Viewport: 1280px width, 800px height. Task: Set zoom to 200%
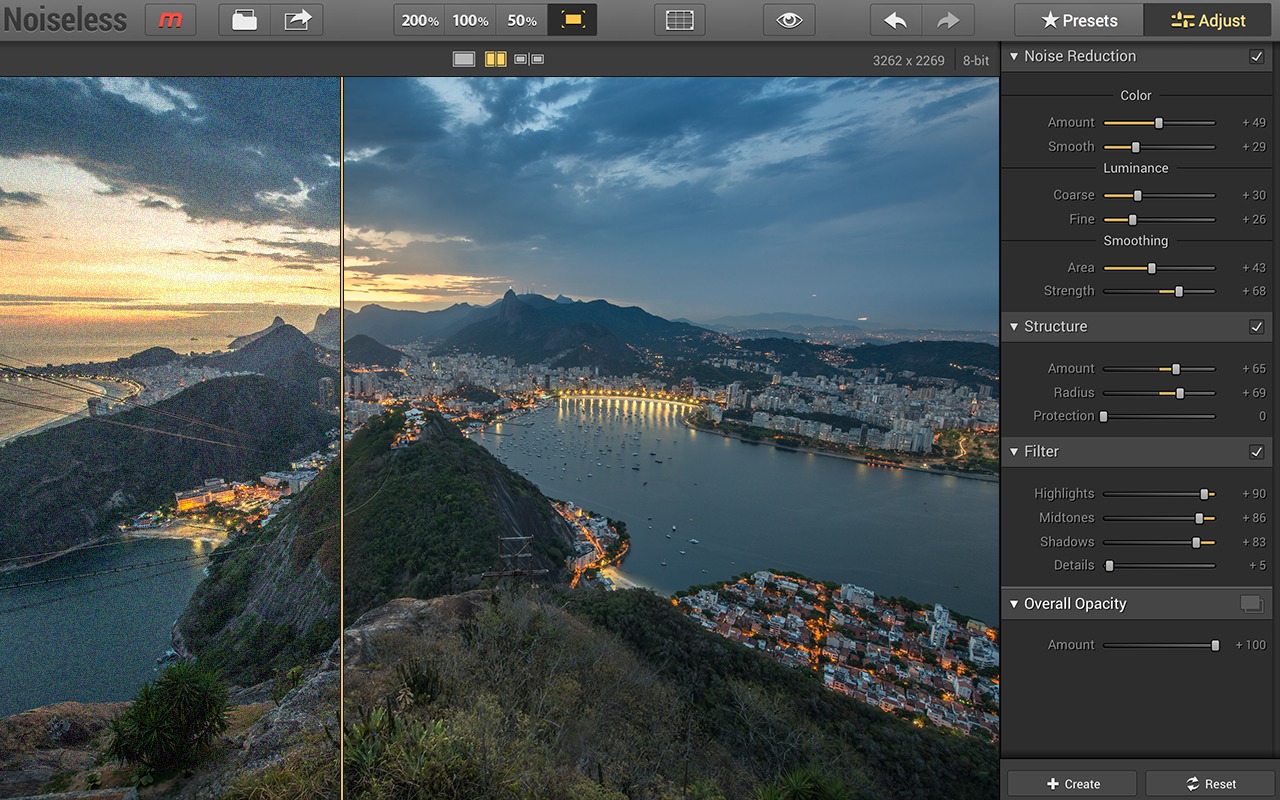[x=420, y=20]
